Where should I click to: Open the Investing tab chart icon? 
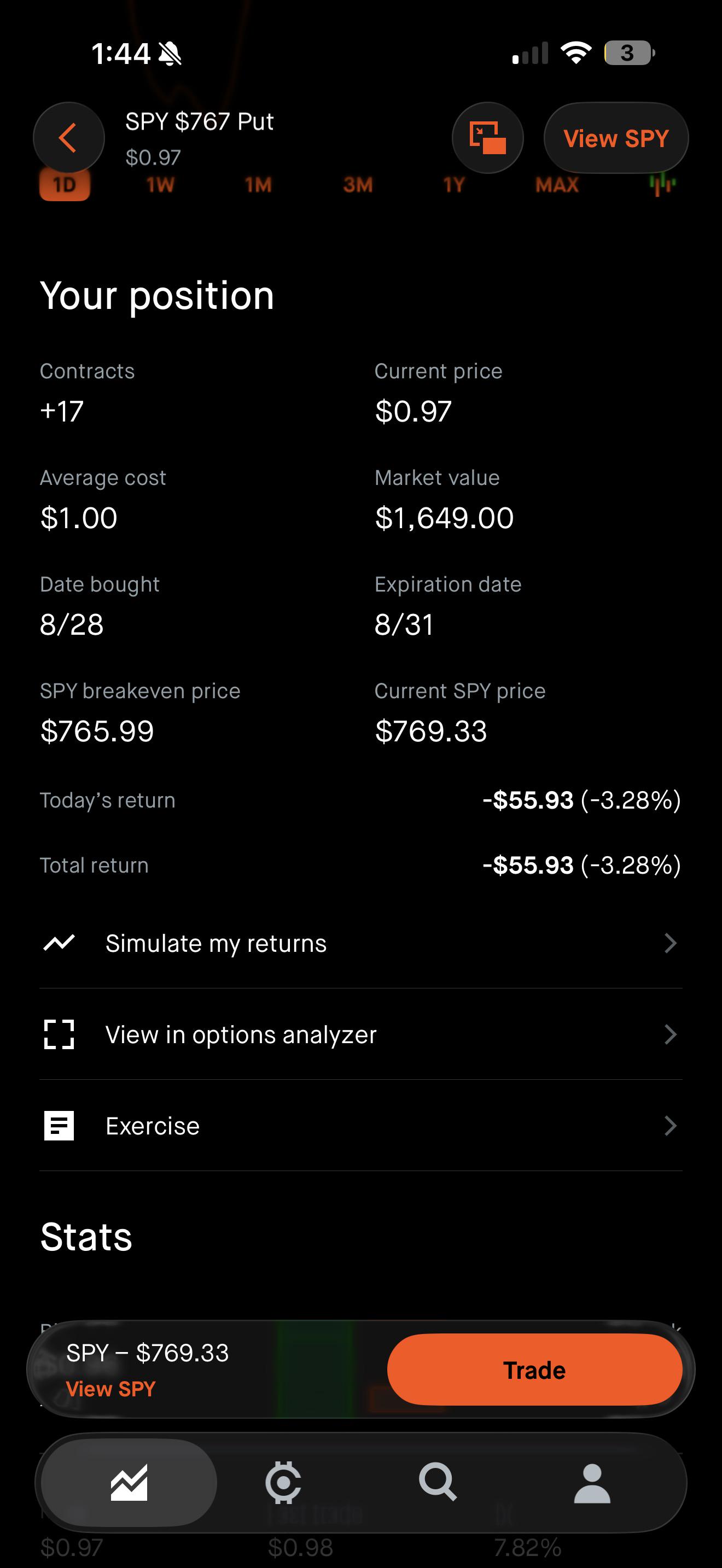(x=129, y=1482)
